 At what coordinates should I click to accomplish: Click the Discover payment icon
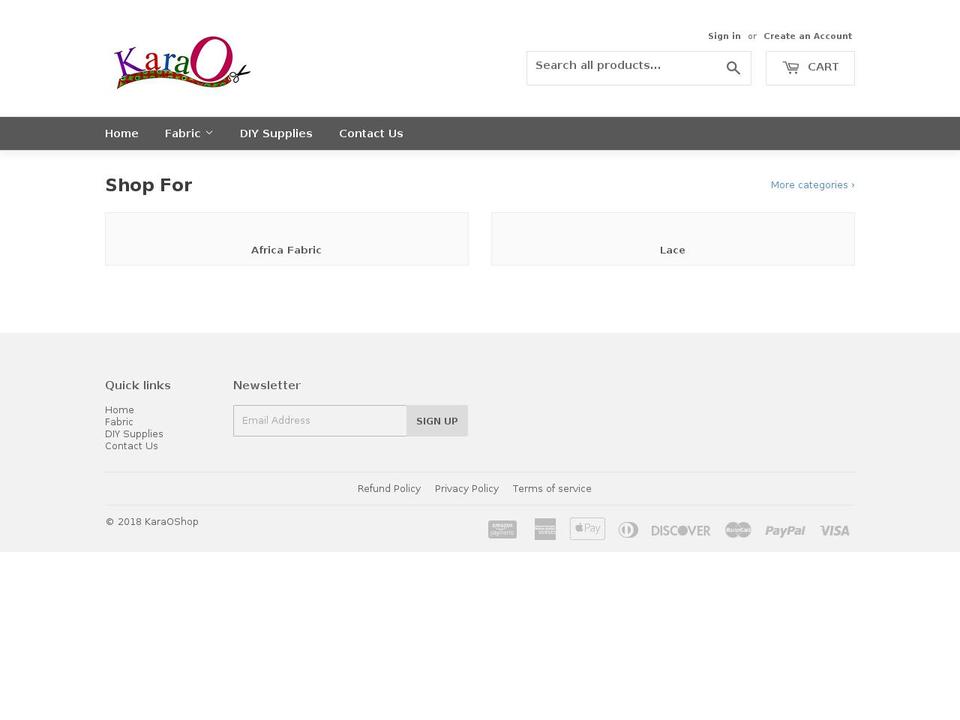(x=680, y=530)
